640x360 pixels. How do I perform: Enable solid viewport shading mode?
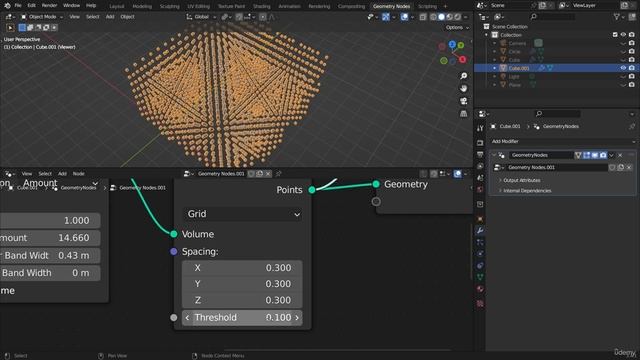[x=441, y=17]
